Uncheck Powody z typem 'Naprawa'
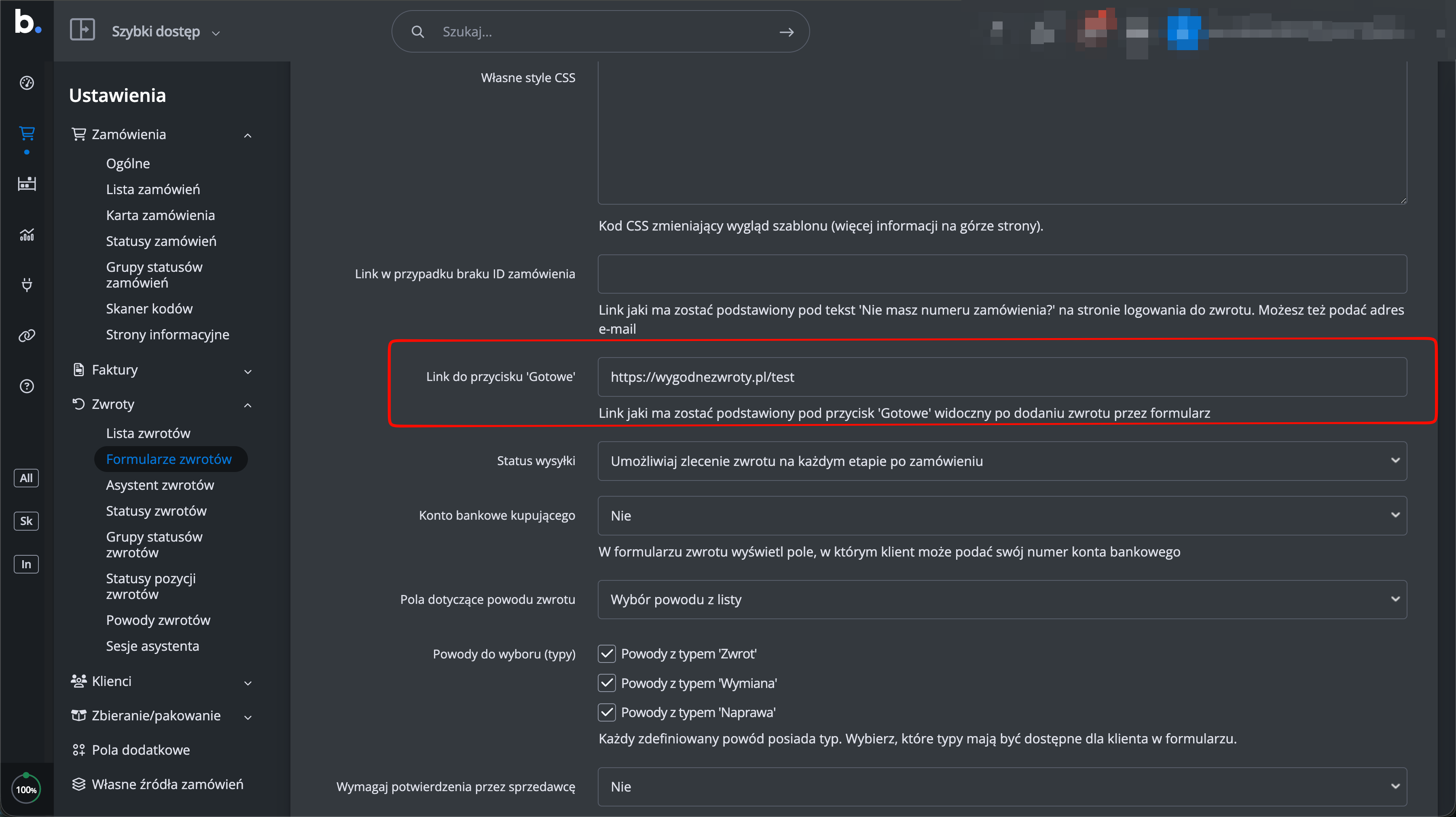 pyautogui.click(x=607, y=712)
